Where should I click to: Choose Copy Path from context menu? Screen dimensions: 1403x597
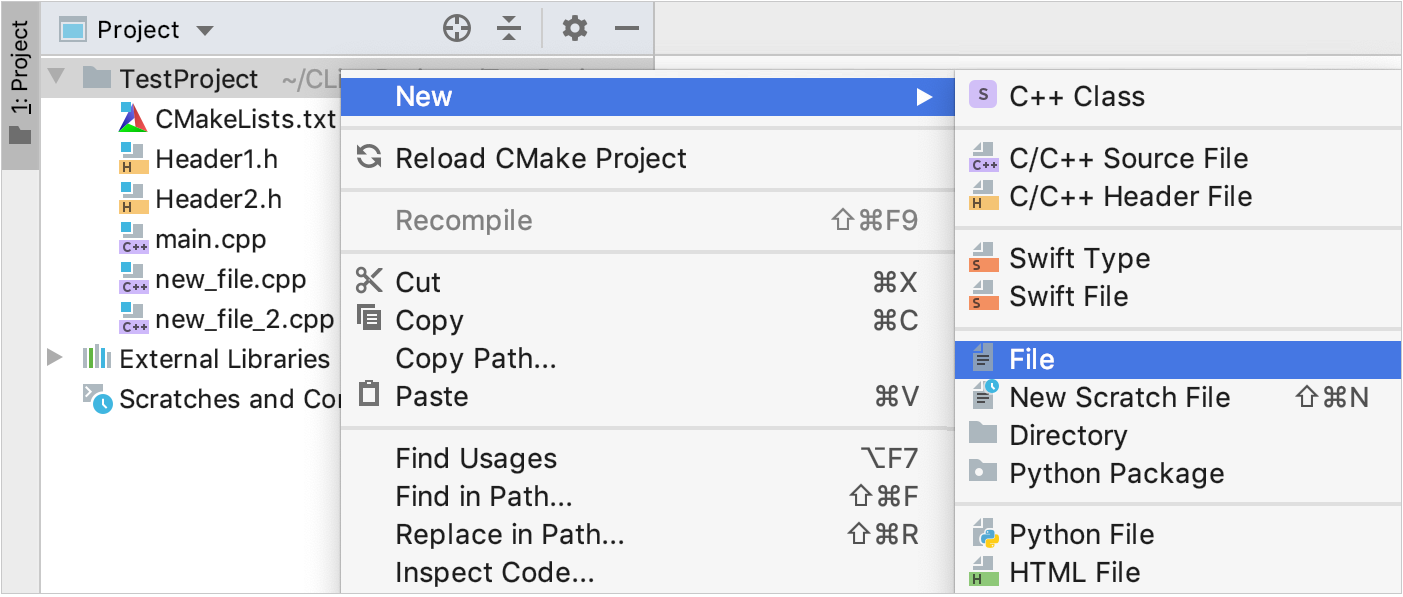(x=475, y=357)
